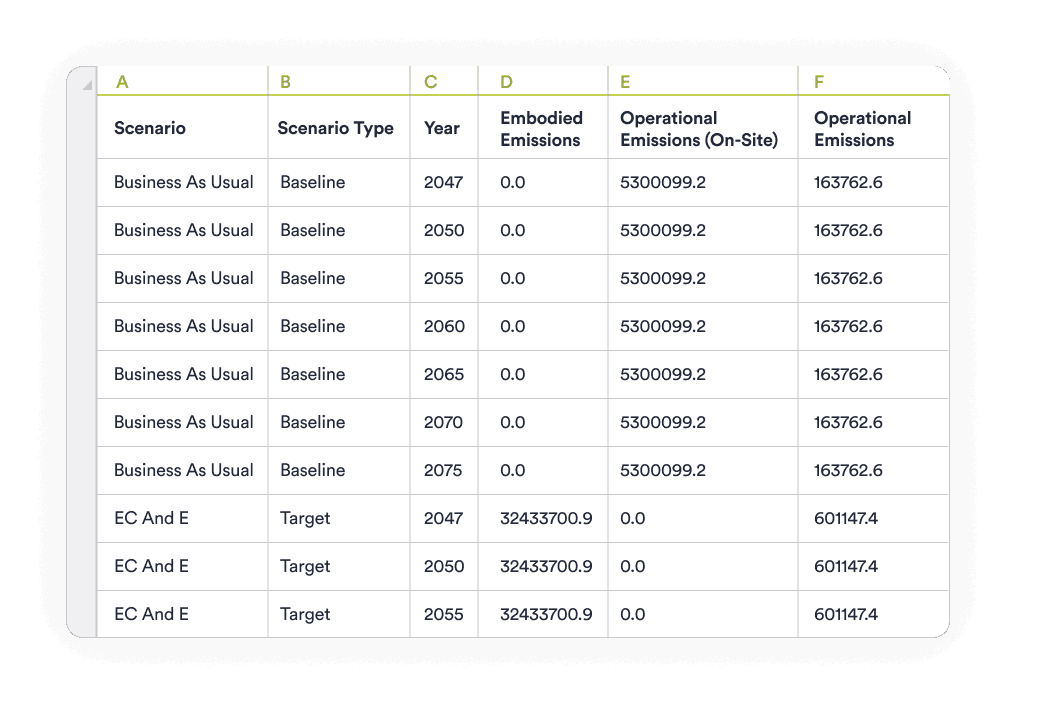This screenshot has height=702, width=1054.
Task: Click the Scenario header cell
Action: click(x=182, y=128)
